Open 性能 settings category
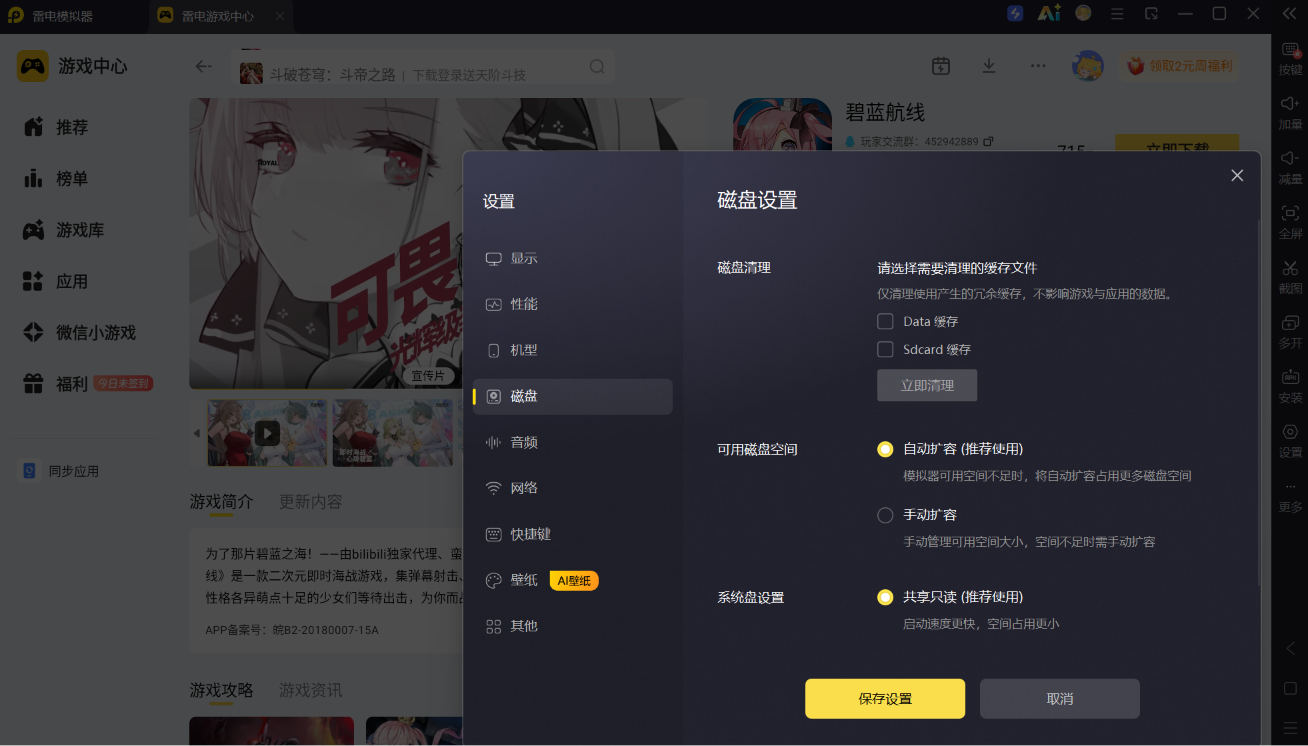 coord(572,304)
